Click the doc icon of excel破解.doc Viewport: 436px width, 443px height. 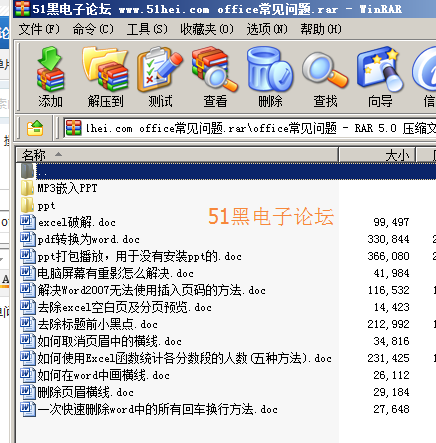pos(28,222)
